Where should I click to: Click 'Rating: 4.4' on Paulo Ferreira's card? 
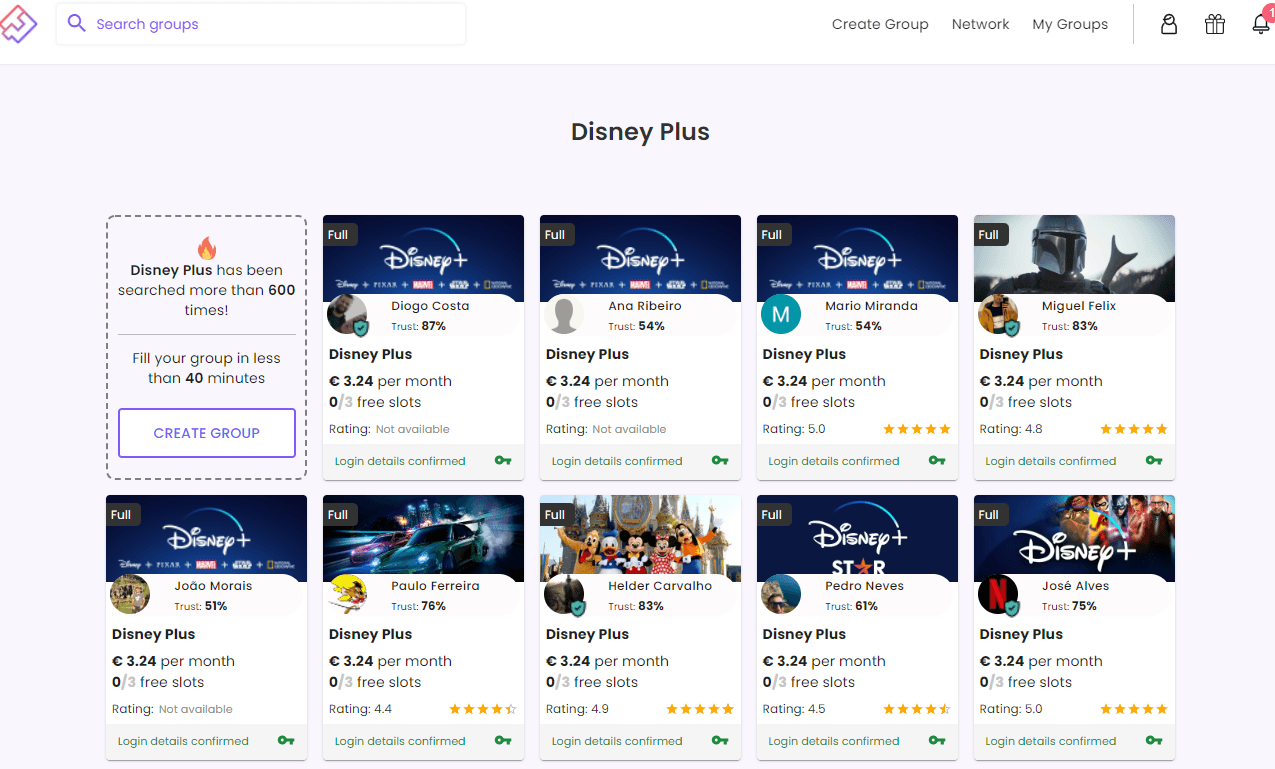pos(360,709)
